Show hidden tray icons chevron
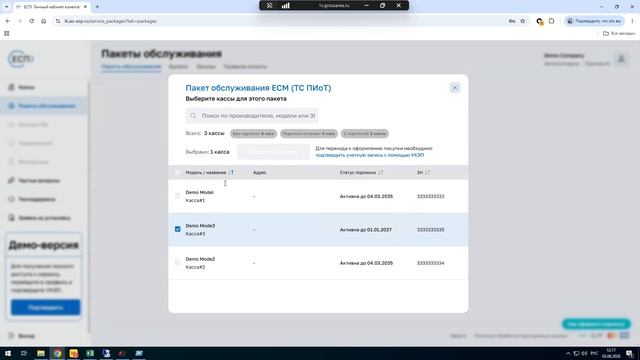640x360 pixels. pos(568,353)
